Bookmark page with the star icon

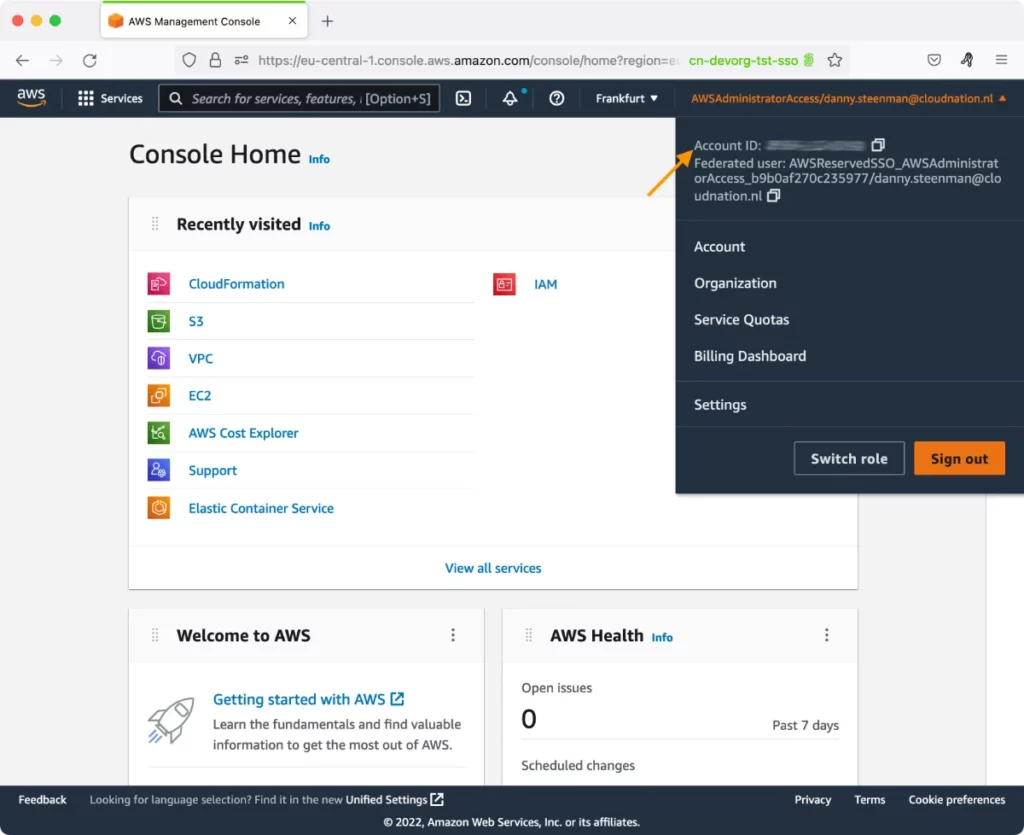(x=835, y=60)
